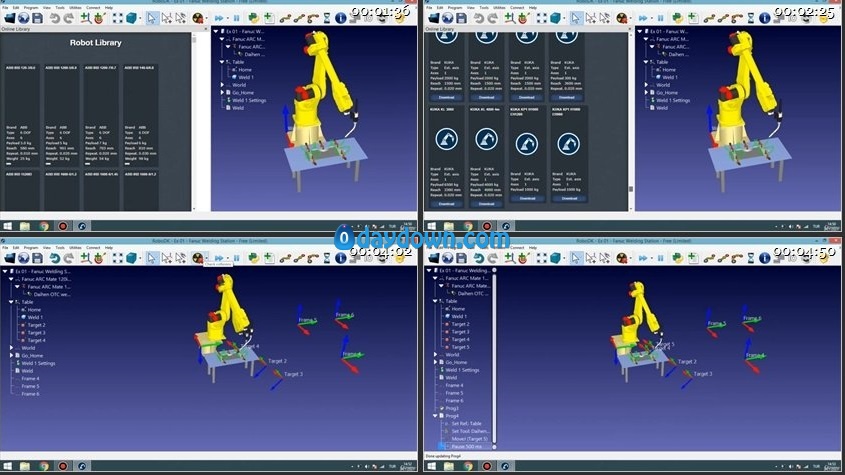Hourglass icon in the 00:02:25 frame toolbar
The image size is (845, 475).
tap(751, 18)
